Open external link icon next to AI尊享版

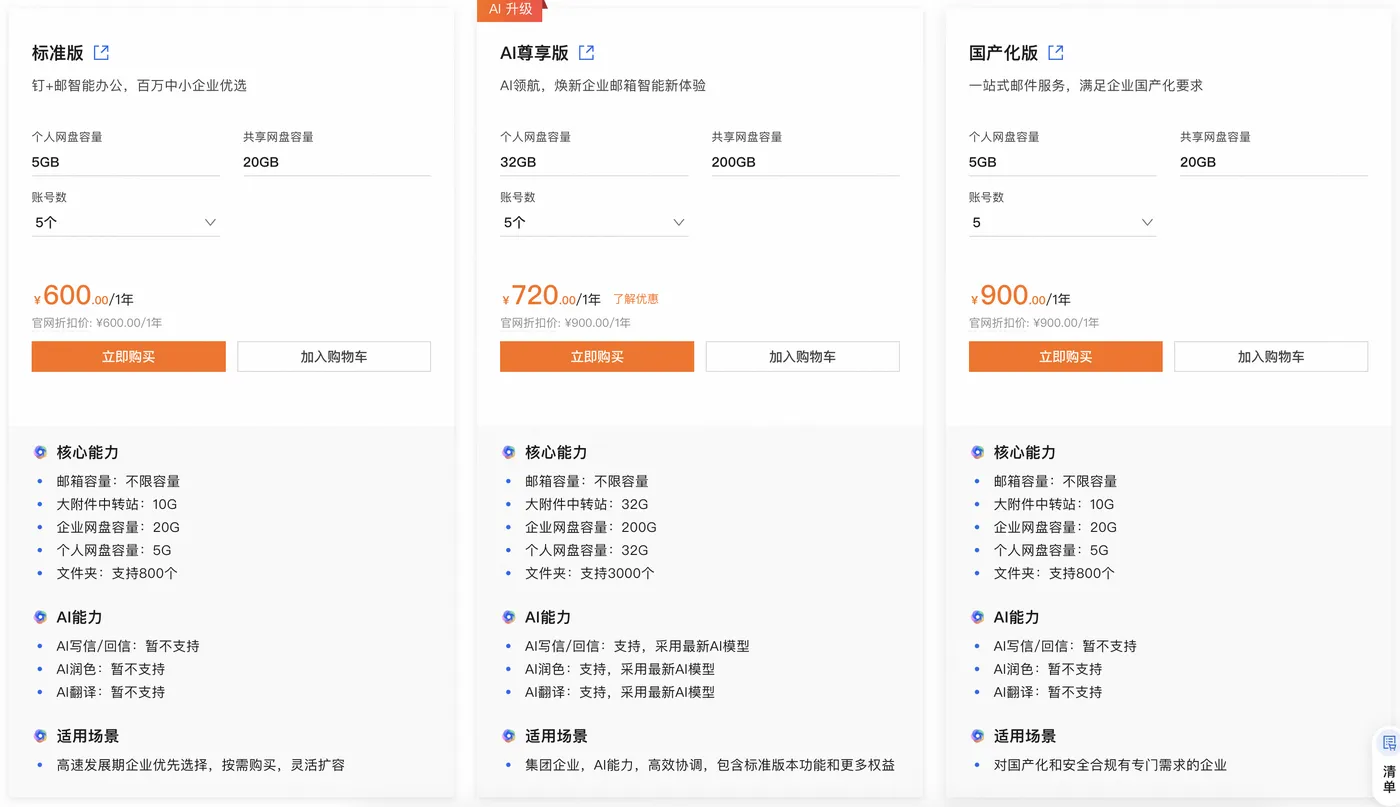point(587,53)
